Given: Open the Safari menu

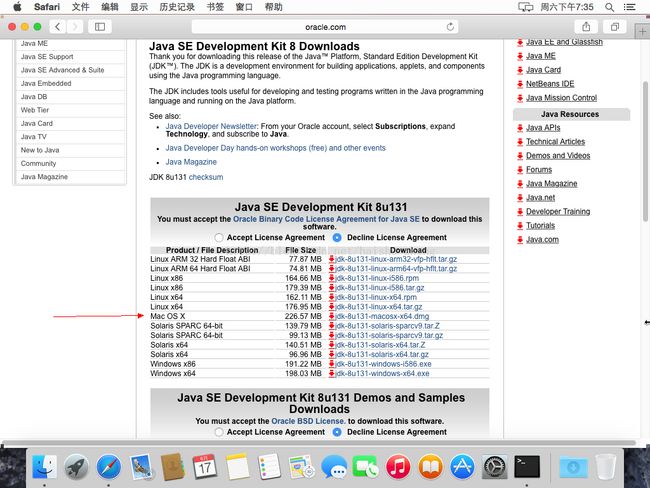Looking at the screenshot, I should click(x=47, y=7).
